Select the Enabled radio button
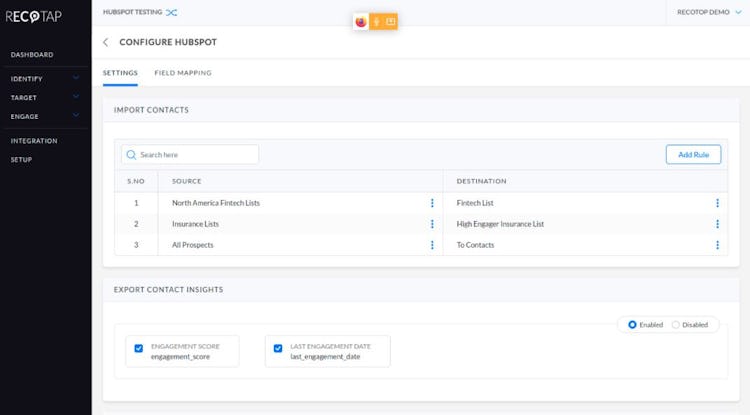 (x=632, y=325)
